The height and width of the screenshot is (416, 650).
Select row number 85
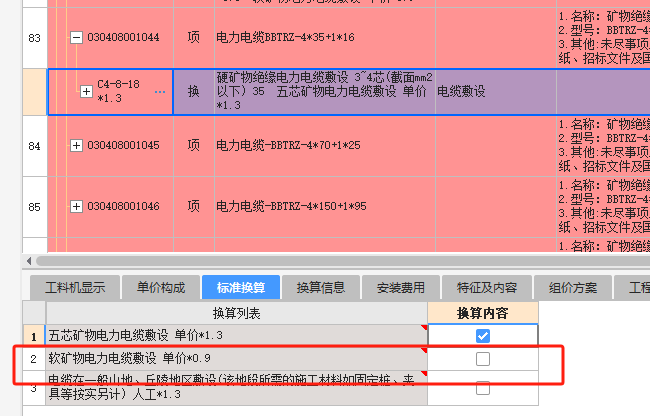tap(34, 207)
